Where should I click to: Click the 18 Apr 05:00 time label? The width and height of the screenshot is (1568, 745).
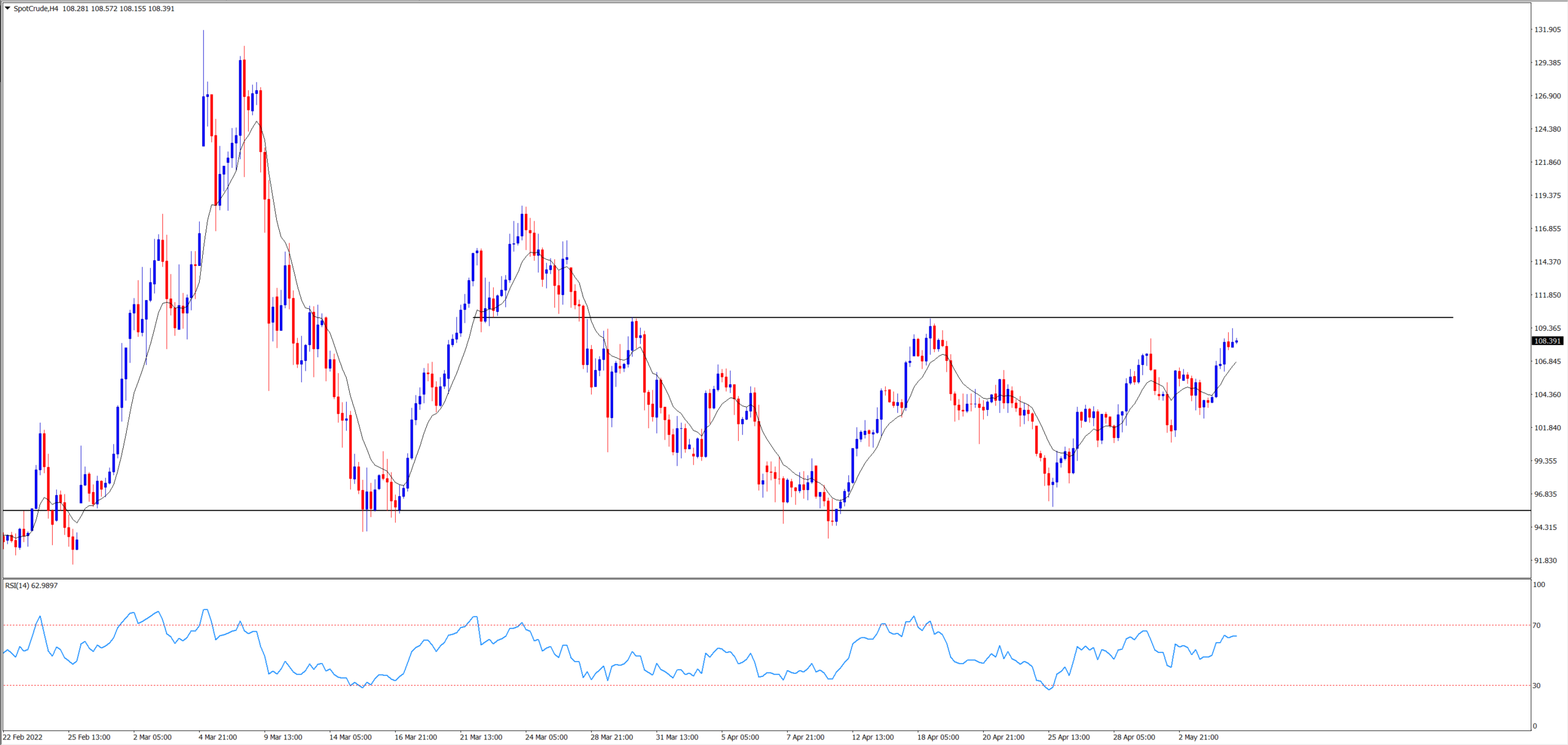pyautogui.click(x=938, y=737)
